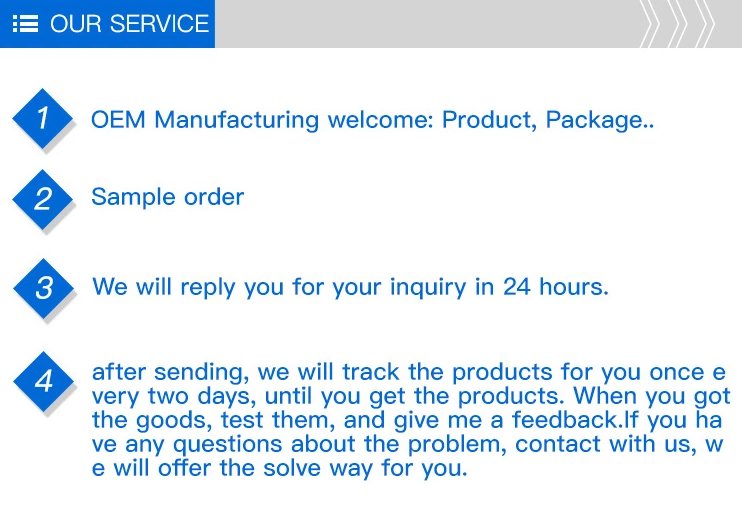Screen dimensions: 742x532
Task: Click the word "Package.." in first item
Action: (x=600, y=121)
